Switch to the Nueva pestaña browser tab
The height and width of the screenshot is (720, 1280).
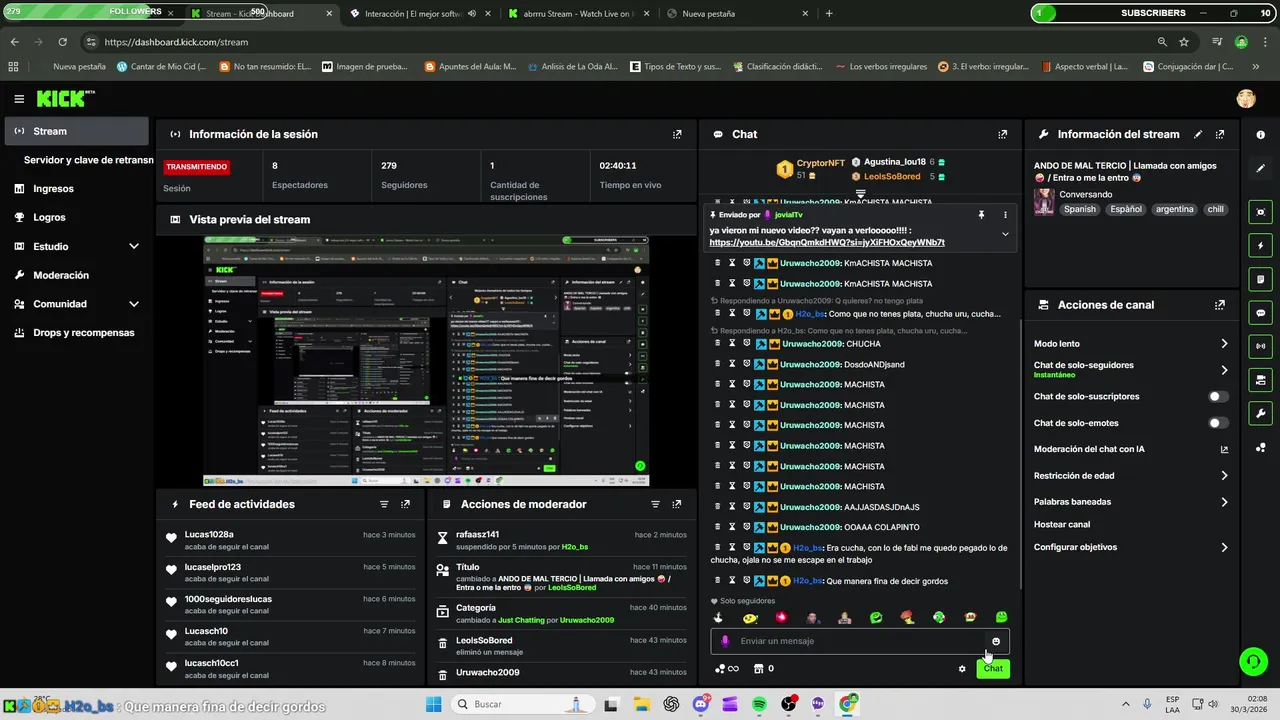(734, 14)
